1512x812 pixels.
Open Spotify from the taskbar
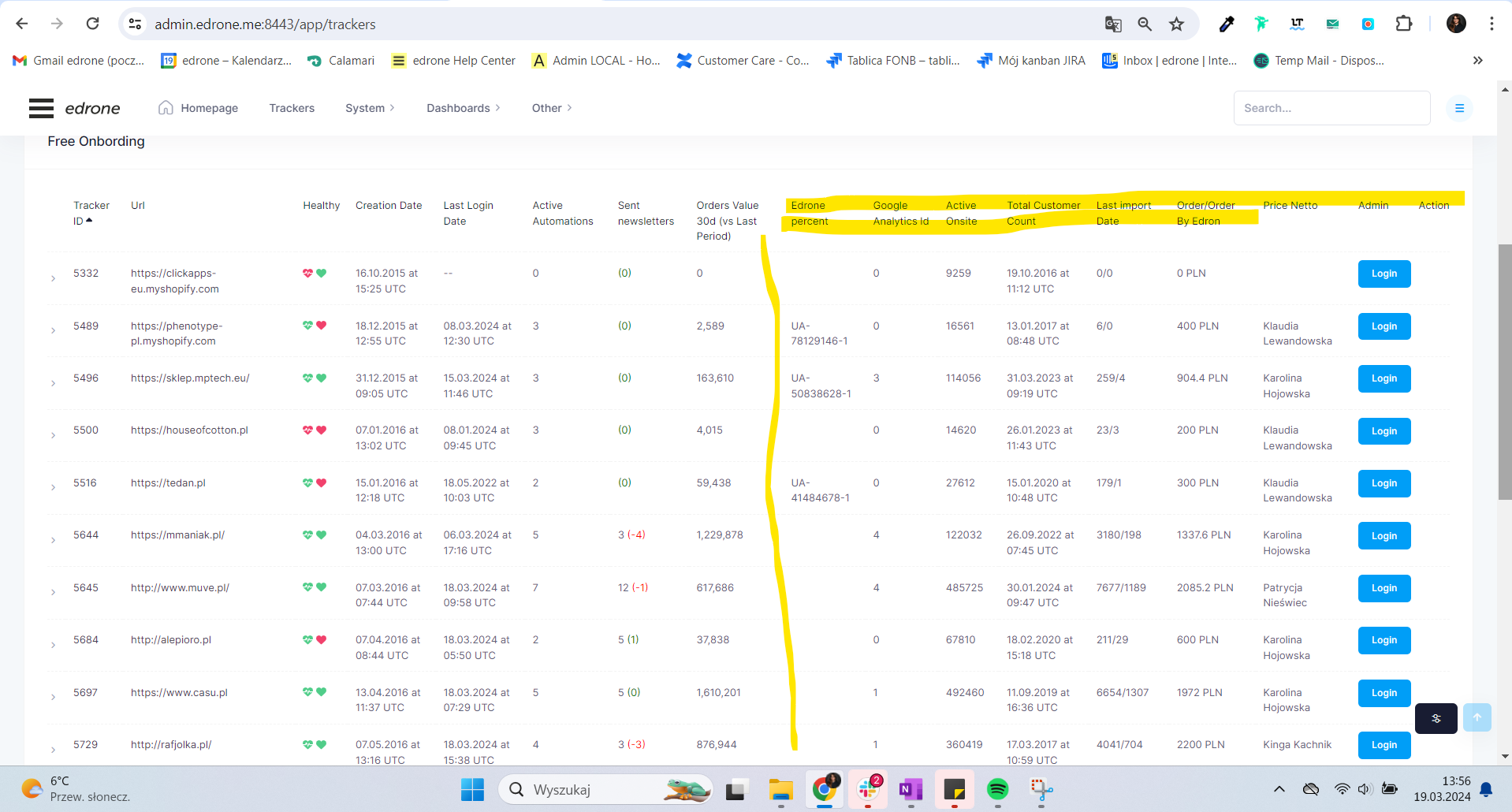[997, 789]
